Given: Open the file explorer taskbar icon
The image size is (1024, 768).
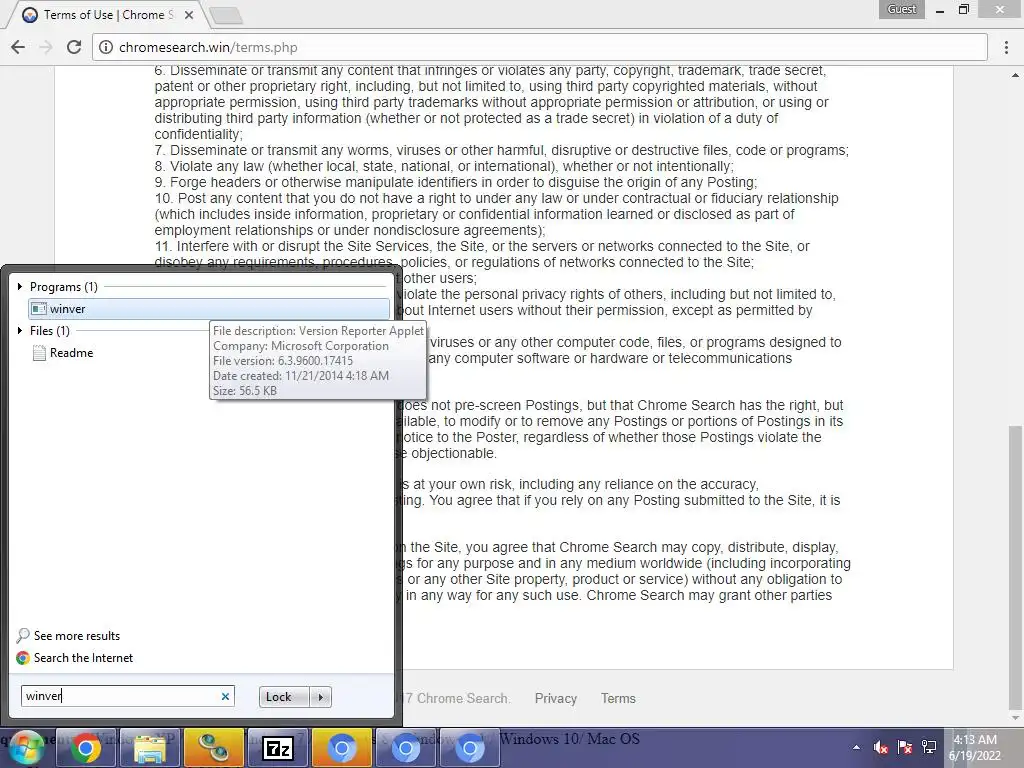Looking at the screenshot, I should coord(150,748).
